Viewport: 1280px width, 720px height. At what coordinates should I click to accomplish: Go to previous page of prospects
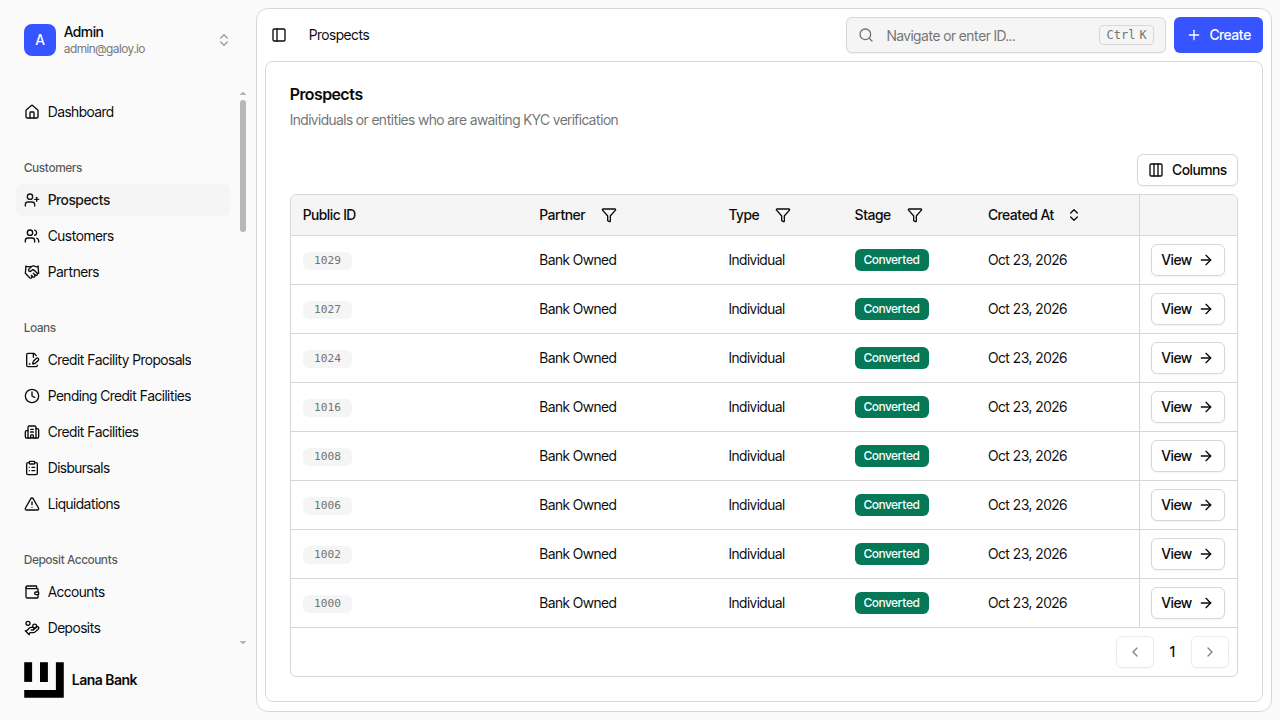pyautogui.click(x=1135, y=652)
